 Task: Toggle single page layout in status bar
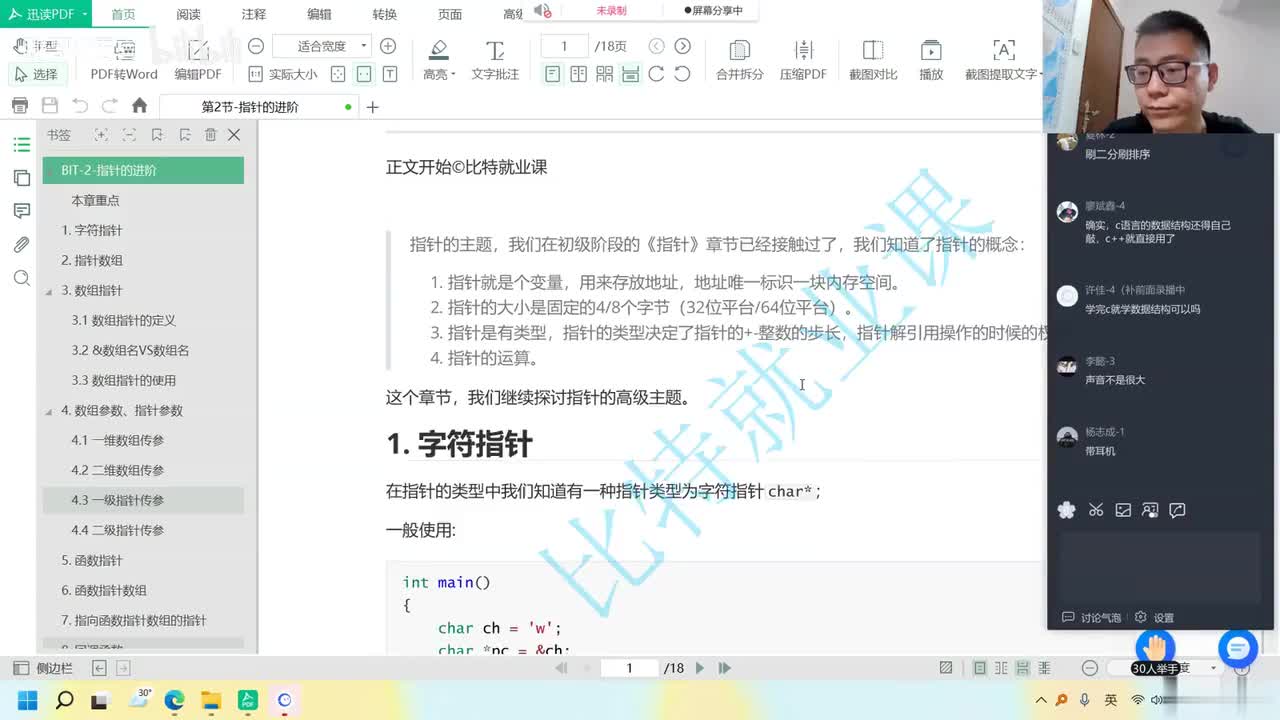(979, 668)
